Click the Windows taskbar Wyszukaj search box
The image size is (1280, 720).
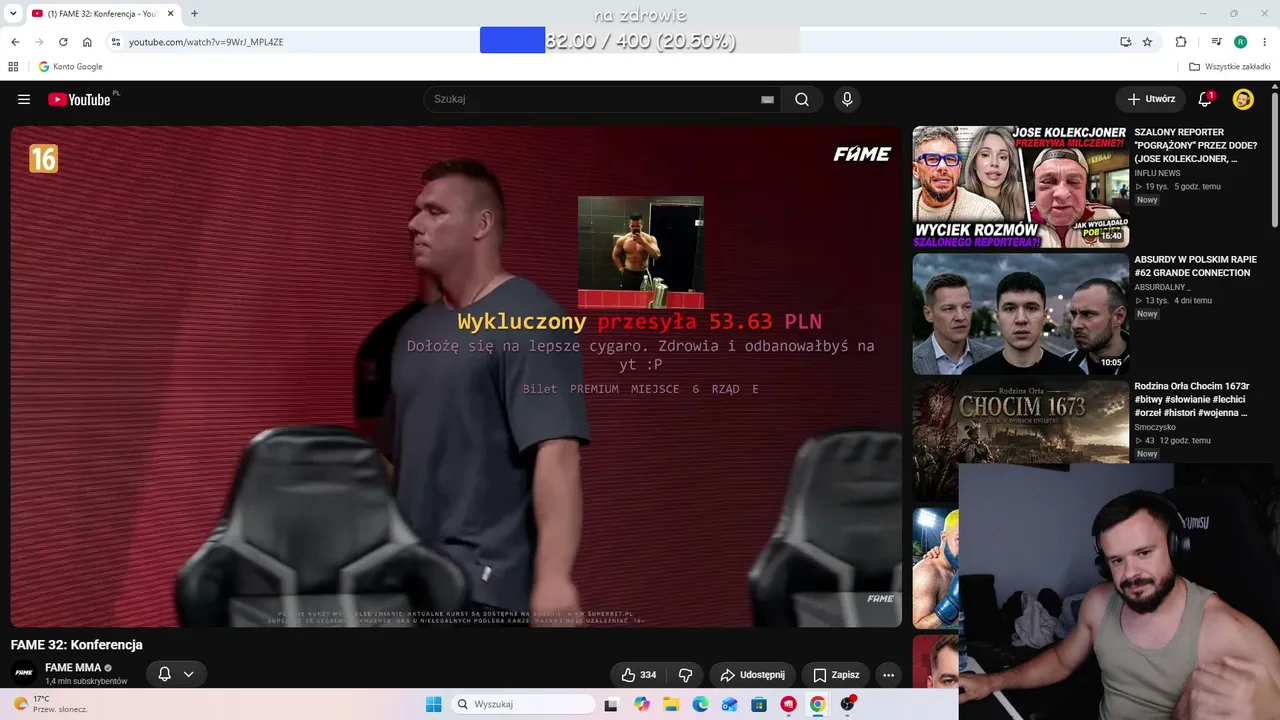[x=522, y=704]
